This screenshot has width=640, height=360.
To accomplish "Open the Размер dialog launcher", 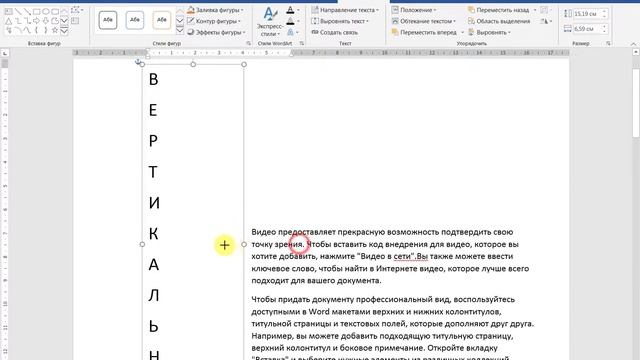I will [x=608, y=43].
